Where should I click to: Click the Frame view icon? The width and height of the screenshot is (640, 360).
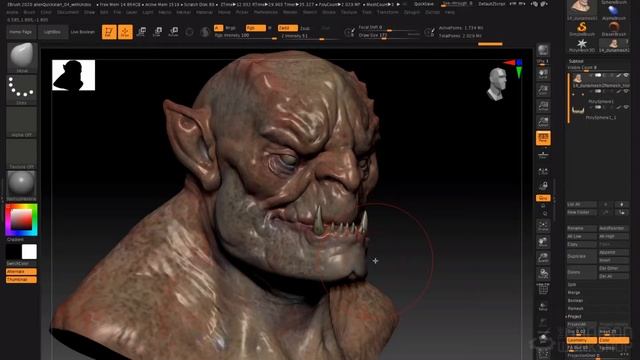click(x=543, y=226)
